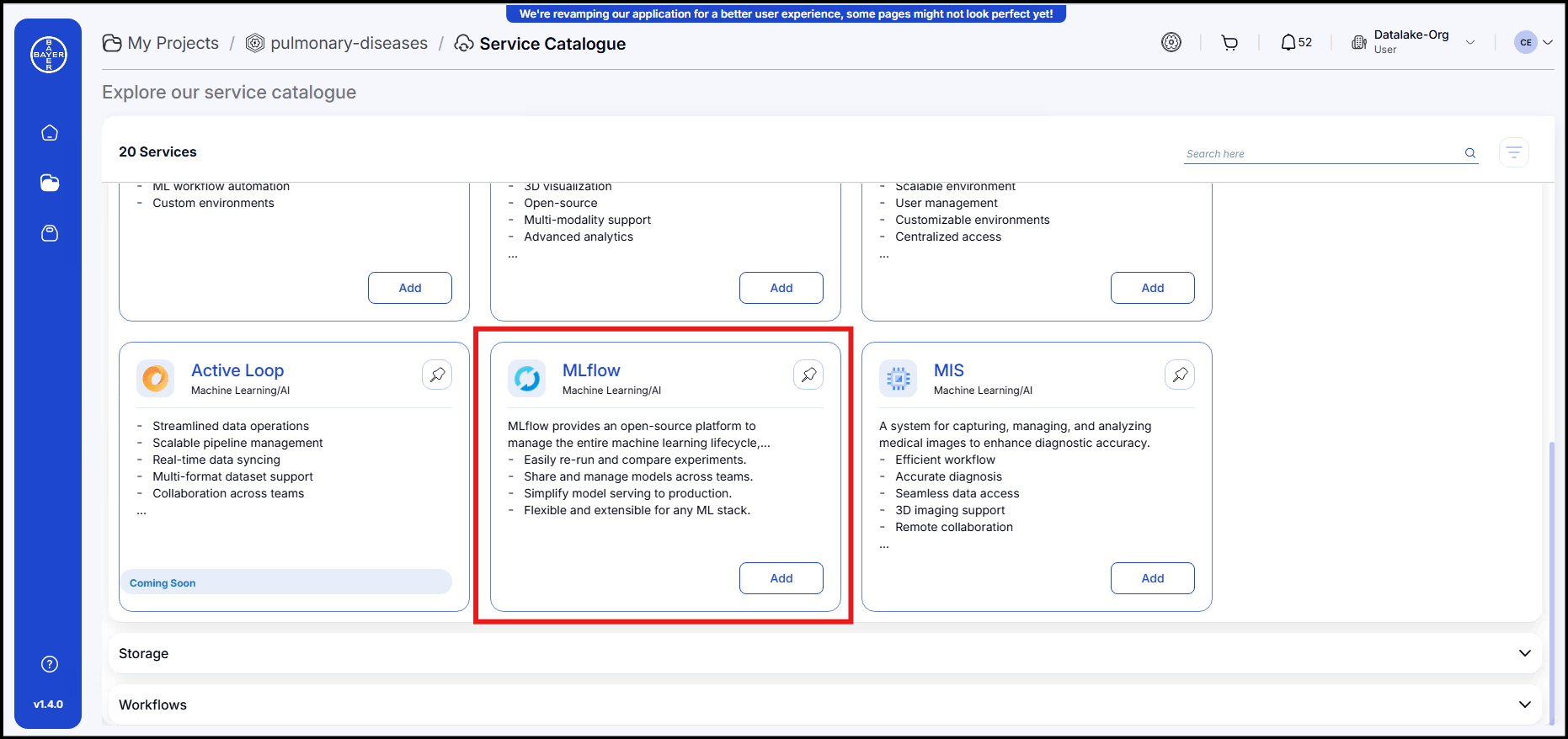Viewport: 1568px width, 739px height.
Task: Click the MIS service logo
Action: coord(899,379)
